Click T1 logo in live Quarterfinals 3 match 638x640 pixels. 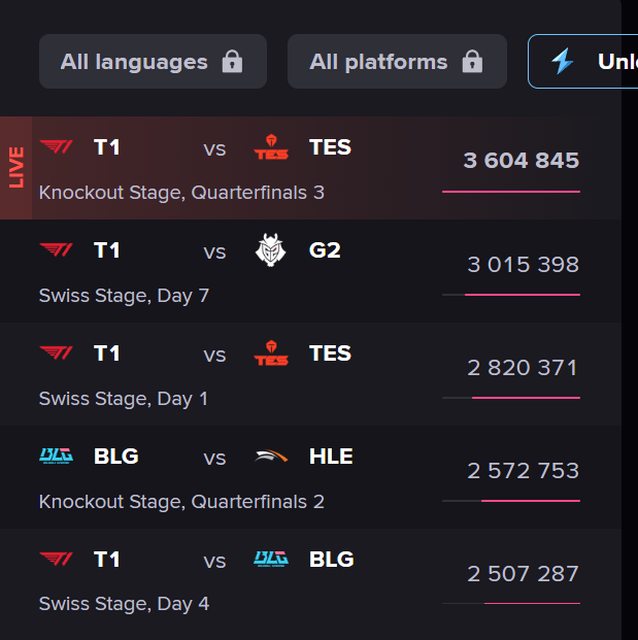click(x=56, y=147)
